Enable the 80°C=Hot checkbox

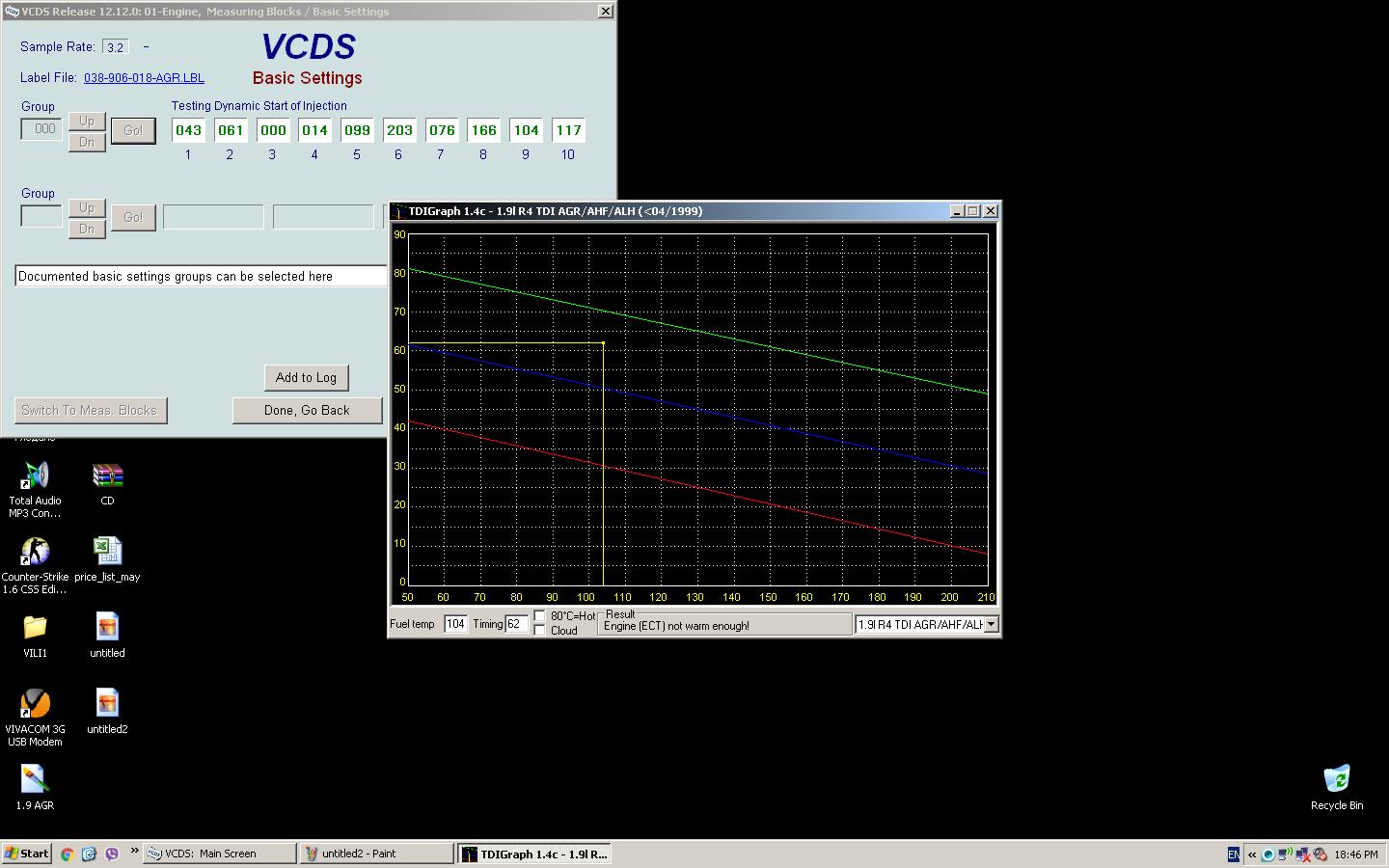coord(540,616)
